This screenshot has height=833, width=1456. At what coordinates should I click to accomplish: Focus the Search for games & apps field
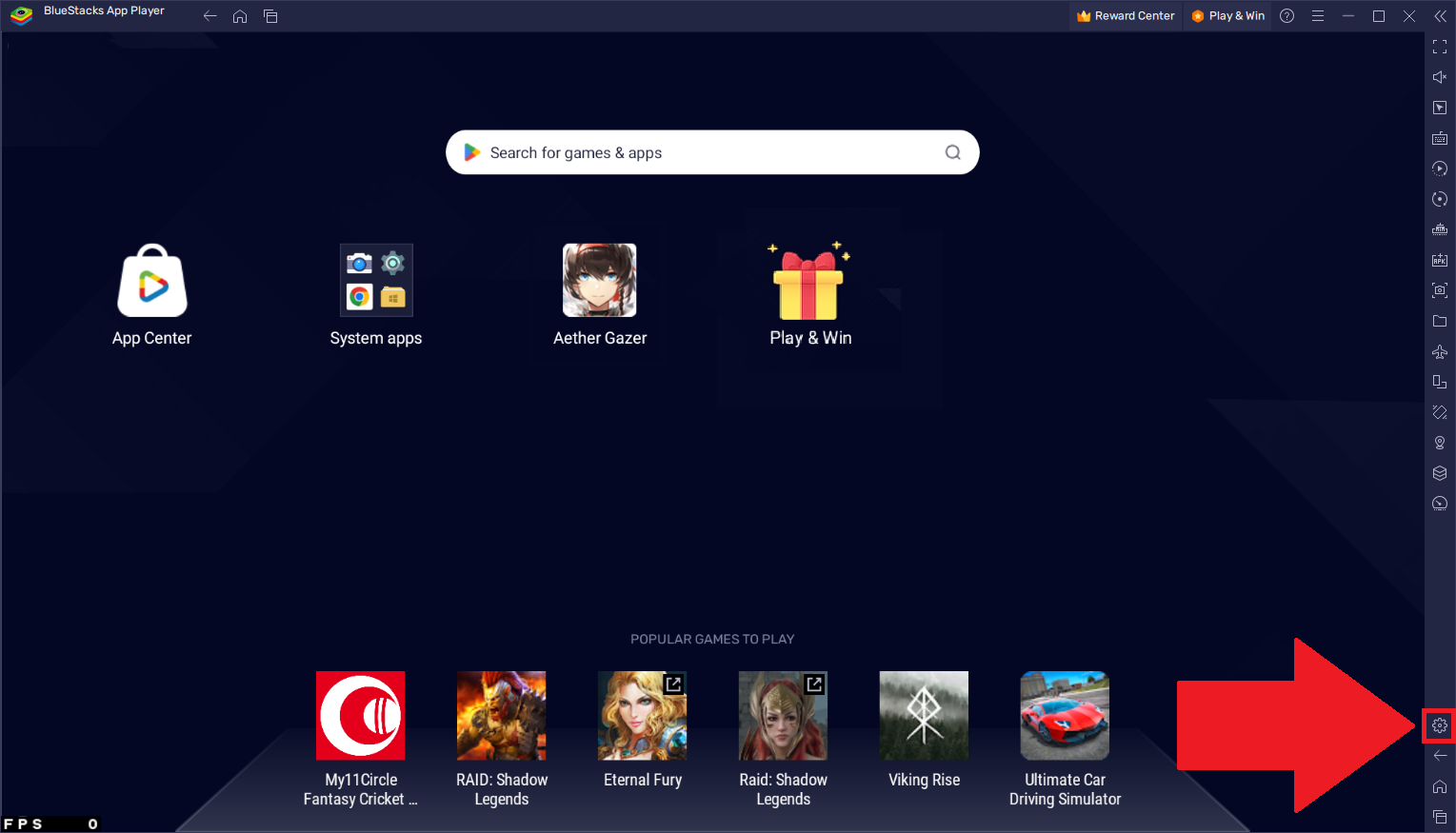(x=712, y=152)
